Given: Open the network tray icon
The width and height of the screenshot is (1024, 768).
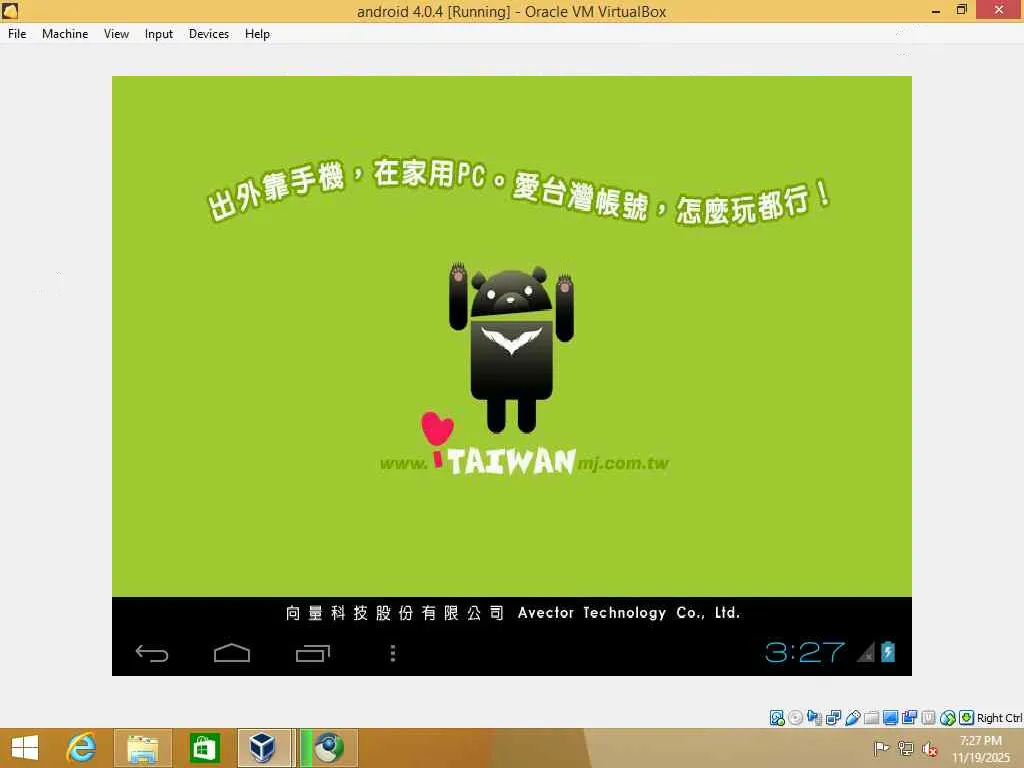Looking at the screenshot, I should (905, 748).
